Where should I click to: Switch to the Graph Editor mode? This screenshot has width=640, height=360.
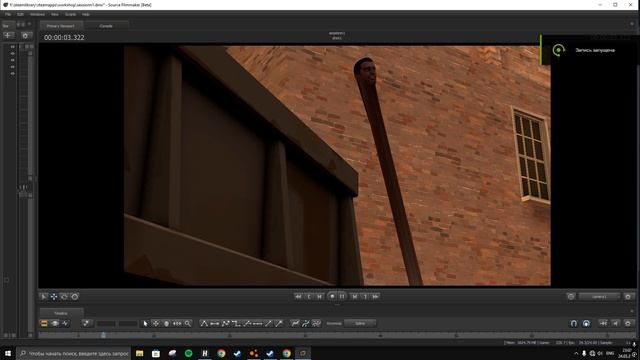coord(65,323)
